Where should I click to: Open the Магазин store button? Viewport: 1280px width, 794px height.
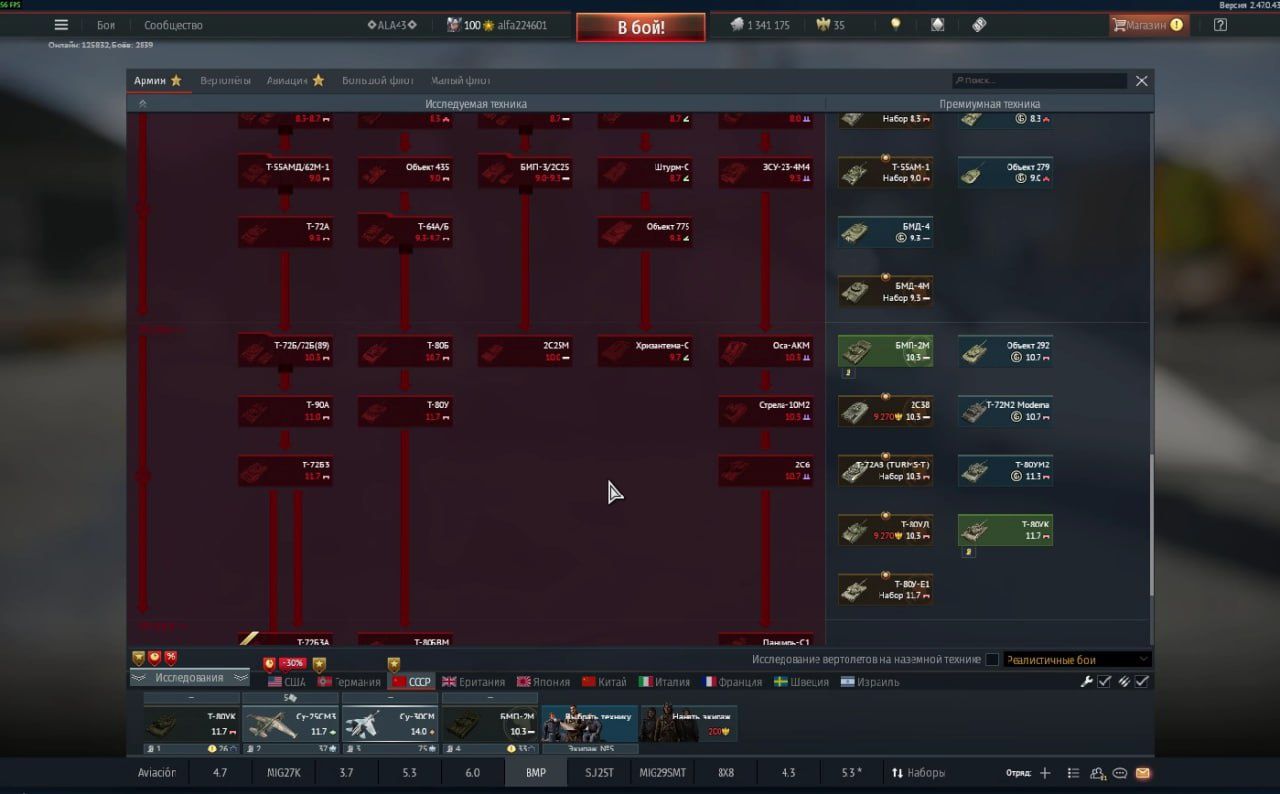[x=1149, y=25]
